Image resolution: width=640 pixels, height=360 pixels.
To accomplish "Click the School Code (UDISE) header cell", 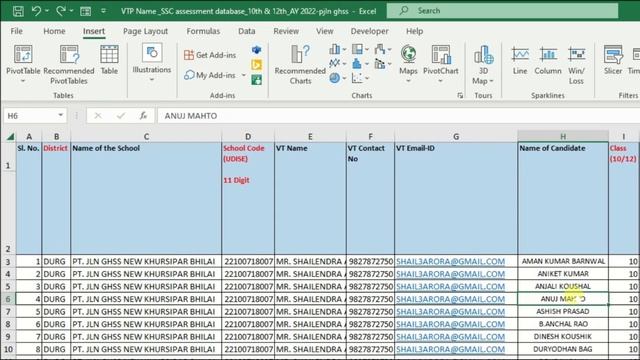I will [248, 198].
